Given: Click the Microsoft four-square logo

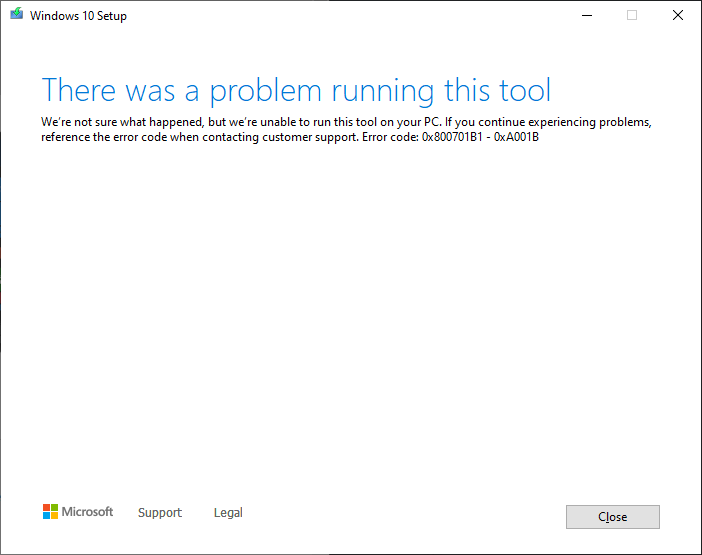Looking at the screenshot, I should point(51,512).
